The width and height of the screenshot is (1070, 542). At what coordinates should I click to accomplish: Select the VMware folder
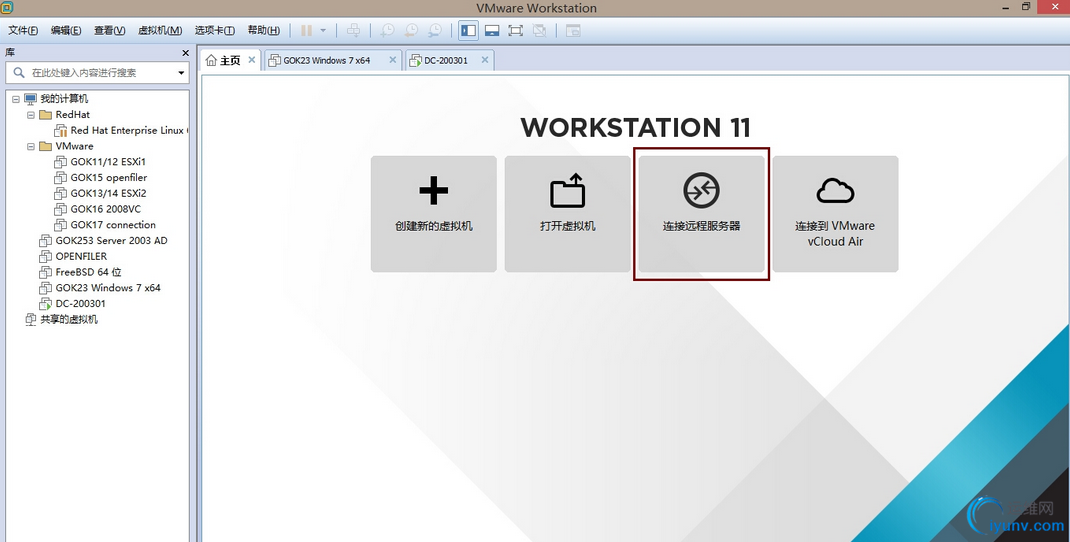coord(74,146)
